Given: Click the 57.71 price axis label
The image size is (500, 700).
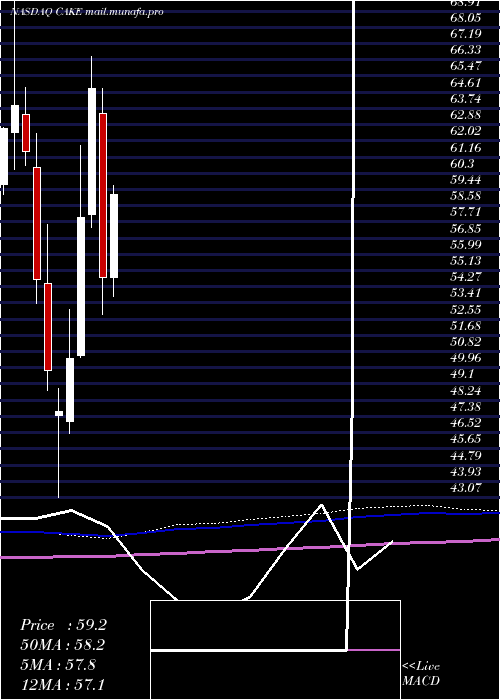Looking at the screenshot, I should [x=466, y=212].
